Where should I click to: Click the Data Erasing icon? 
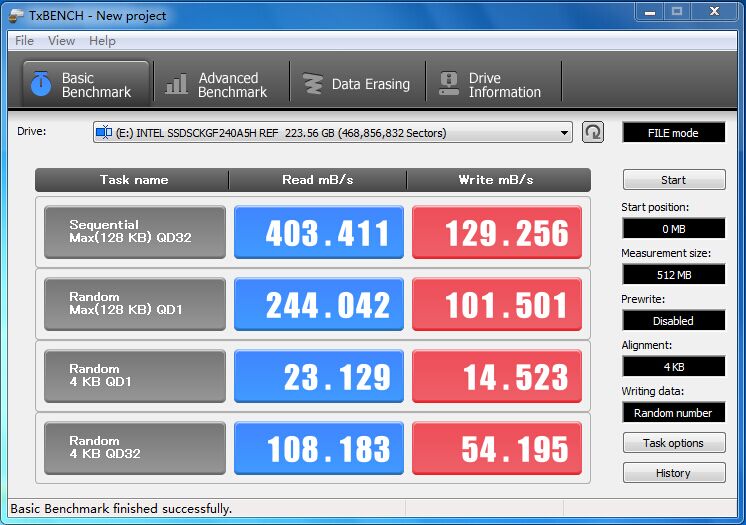pyautogui.click(x=313, y=84)
